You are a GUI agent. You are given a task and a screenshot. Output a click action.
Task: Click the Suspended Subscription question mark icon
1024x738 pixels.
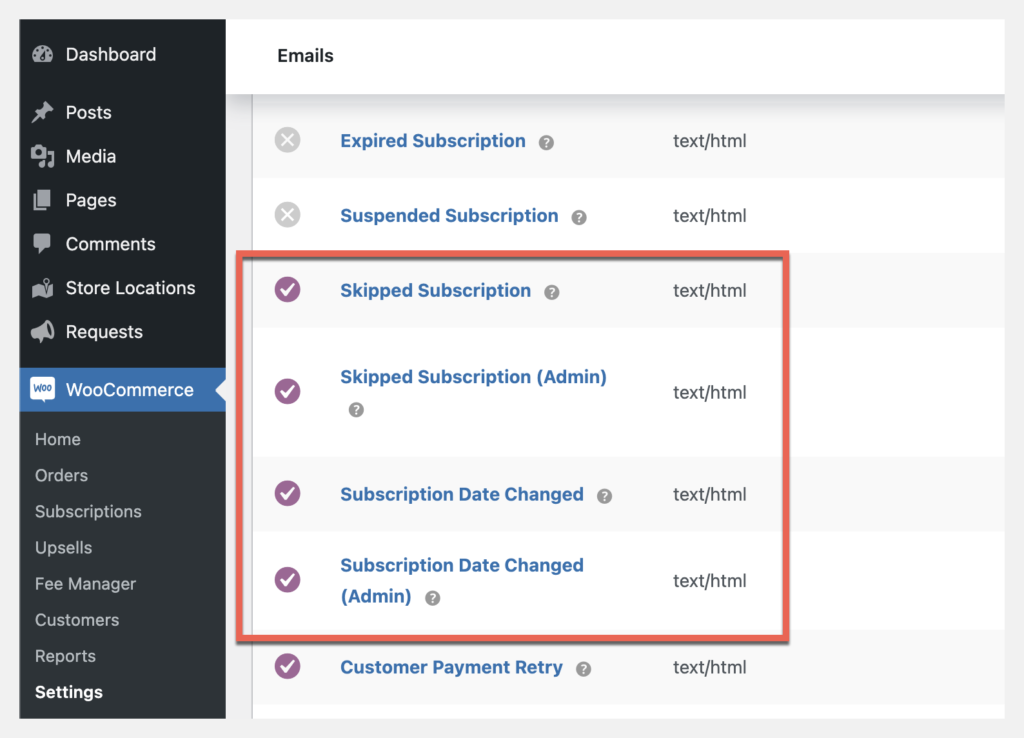click(x=579, y=216)
